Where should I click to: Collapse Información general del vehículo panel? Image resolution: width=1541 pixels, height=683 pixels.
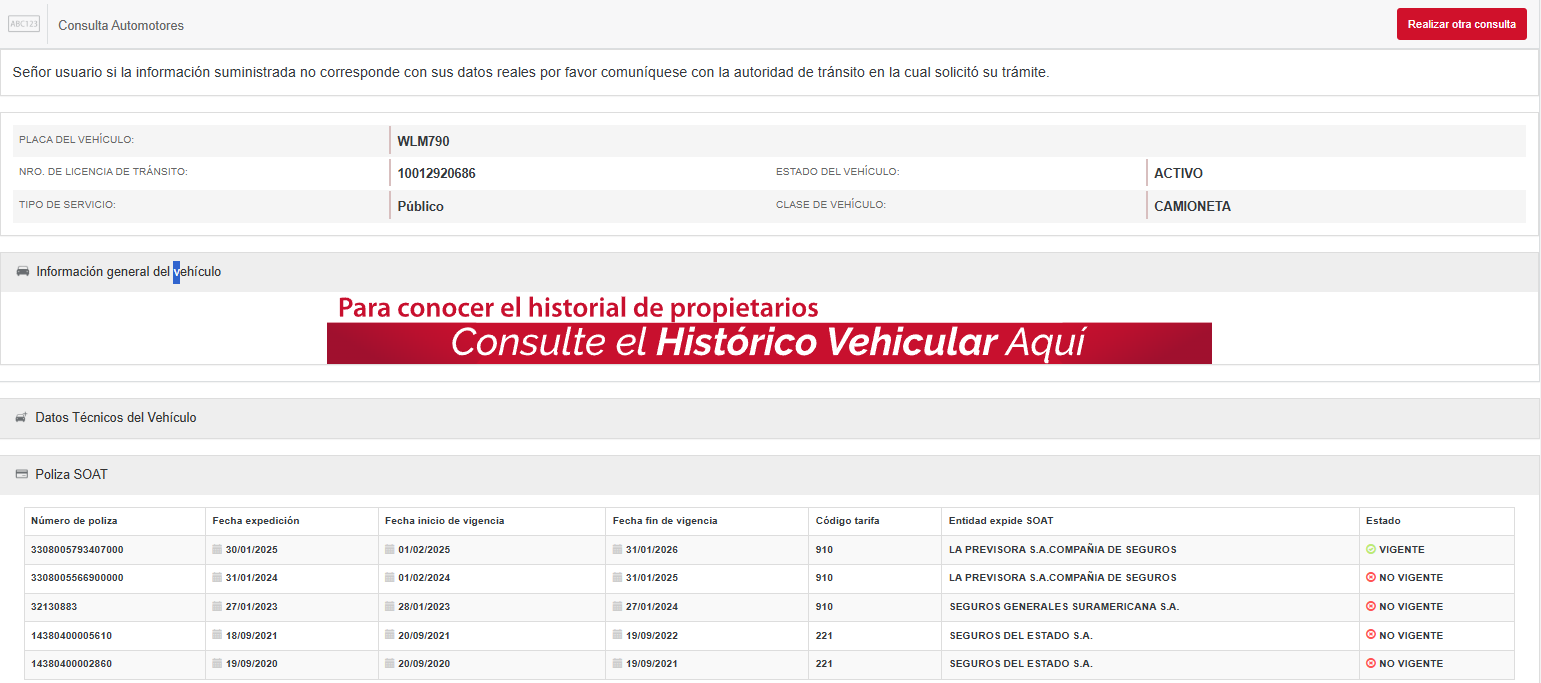[128, 272]
